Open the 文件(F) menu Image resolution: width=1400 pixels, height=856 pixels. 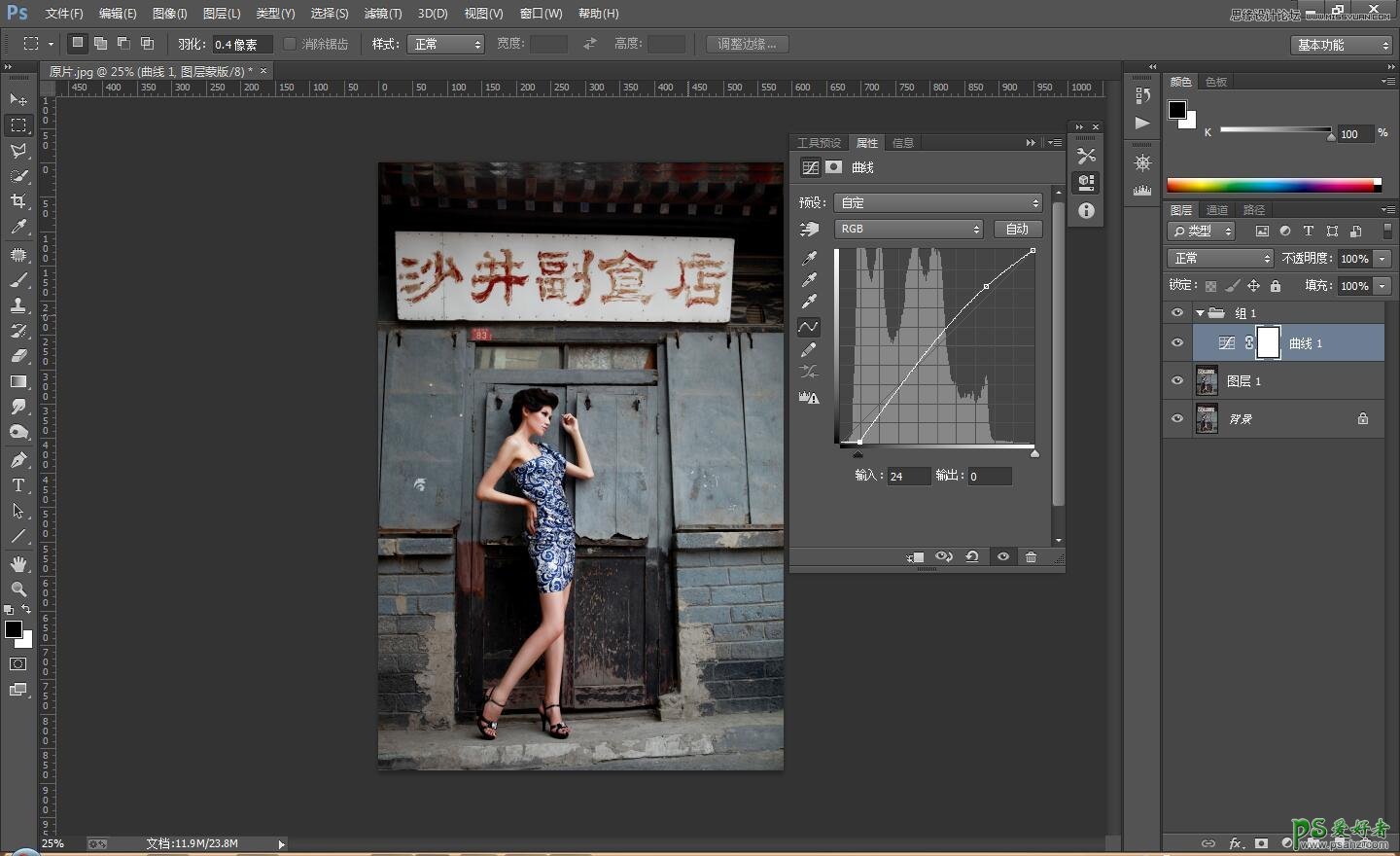[x=64, y=14]
